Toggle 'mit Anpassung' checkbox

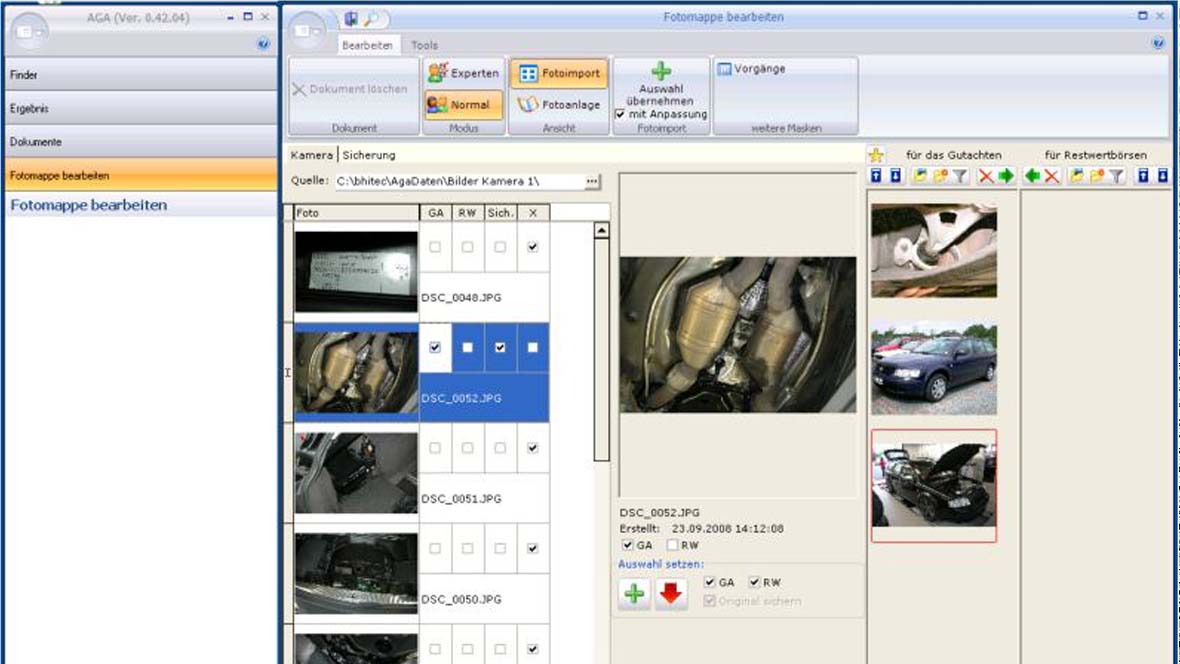coord(620,114)
